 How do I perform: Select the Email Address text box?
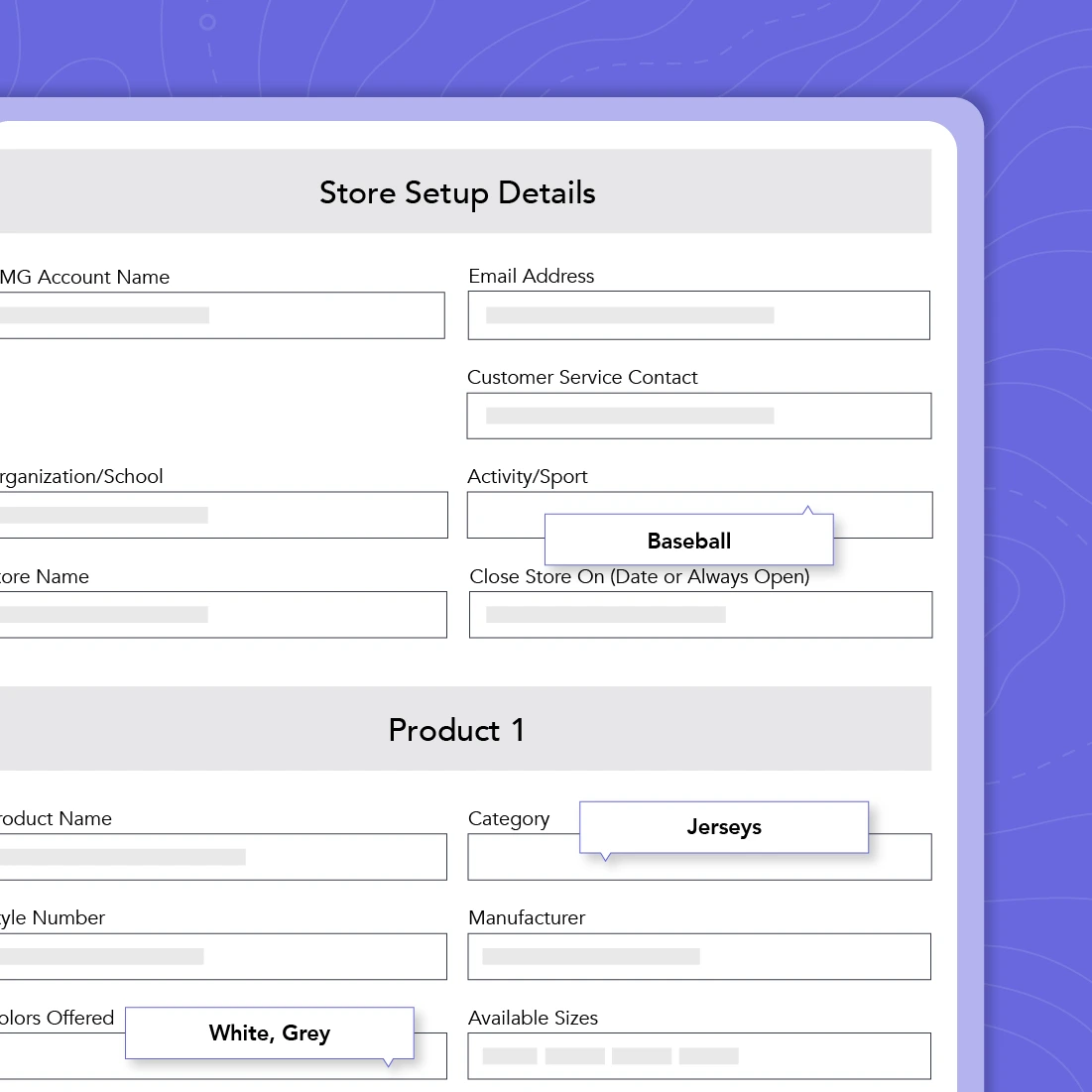(x=698, y=315)
